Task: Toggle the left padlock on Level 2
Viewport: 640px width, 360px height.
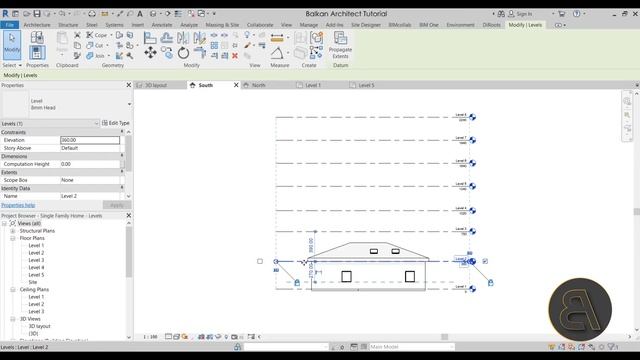Action: pyautogui.click(x=297, y=282)
